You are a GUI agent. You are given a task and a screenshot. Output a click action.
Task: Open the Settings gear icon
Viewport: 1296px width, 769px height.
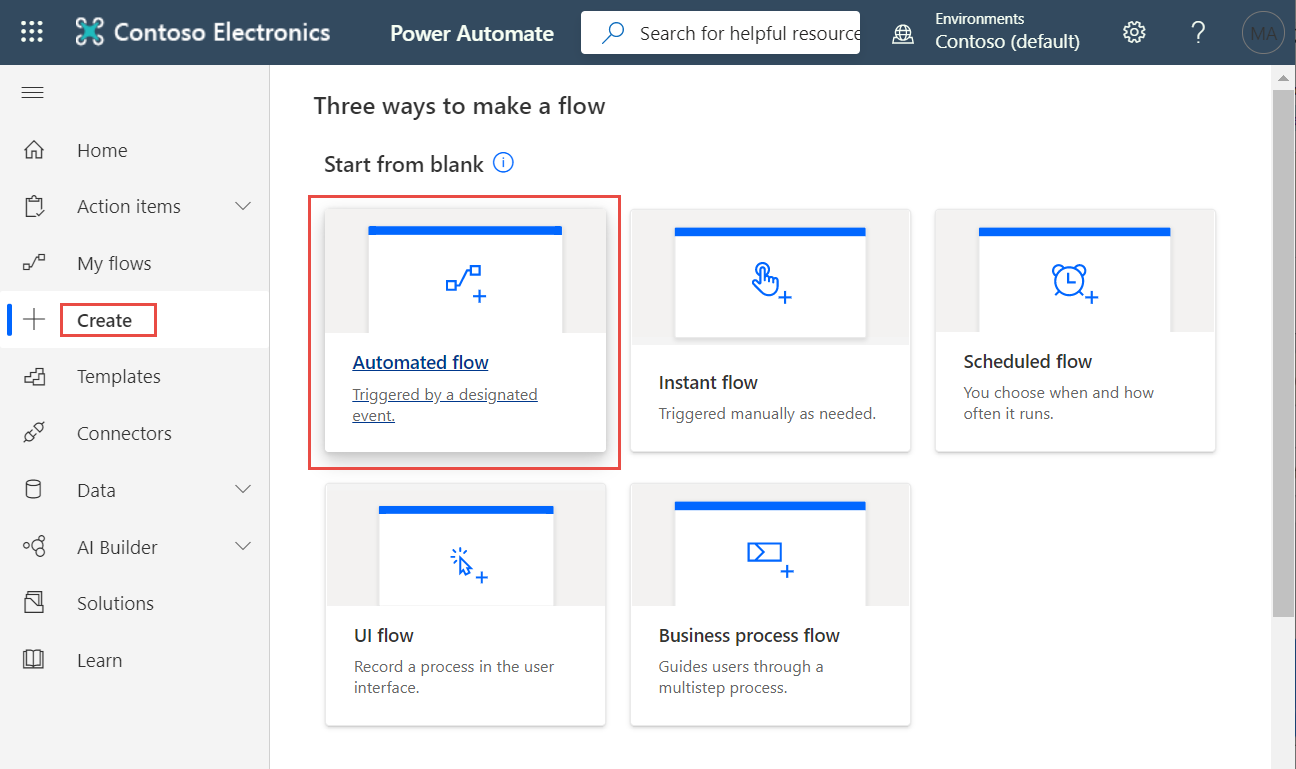[1134, 32]
